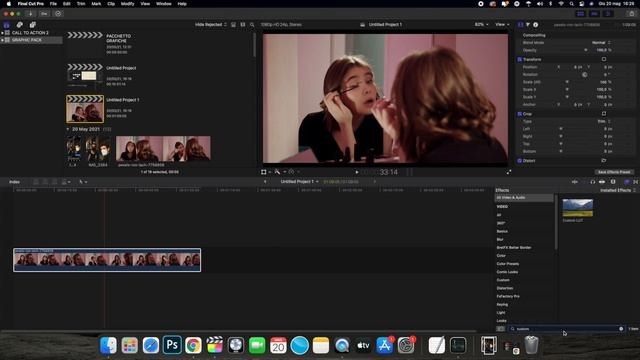
Task: Click the keyword editor key button
Action: tap(44, 14)
